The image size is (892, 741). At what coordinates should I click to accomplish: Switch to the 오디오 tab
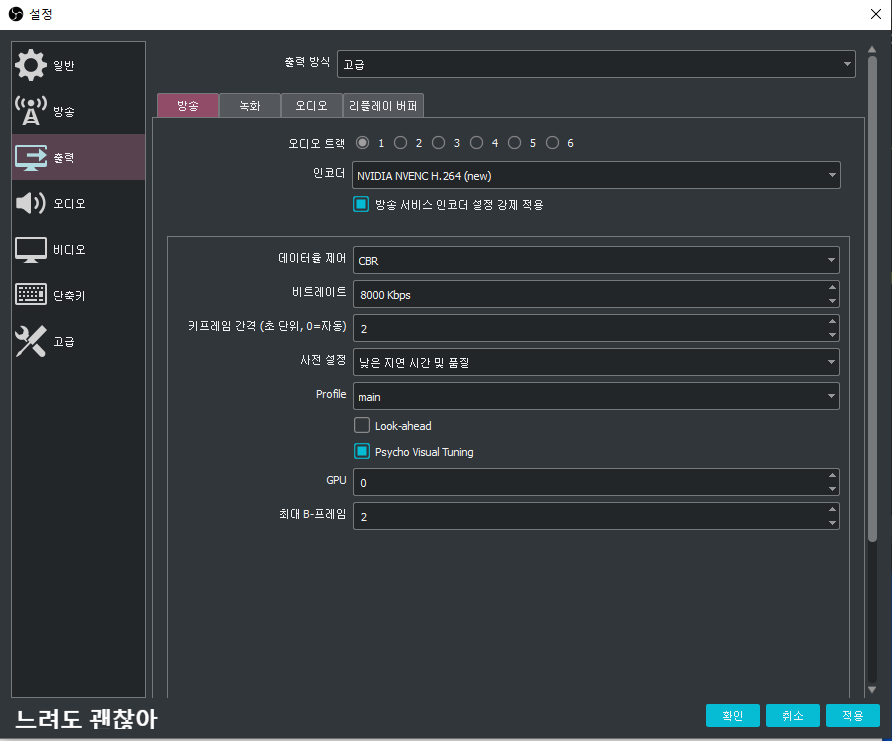click(x=312, y=106)
